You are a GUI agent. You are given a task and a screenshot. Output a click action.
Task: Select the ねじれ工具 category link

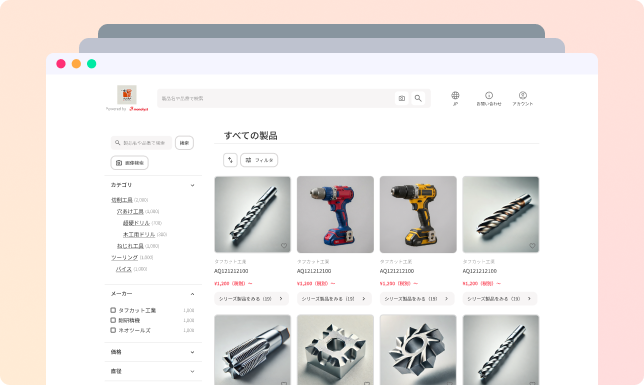pos(130,246)
